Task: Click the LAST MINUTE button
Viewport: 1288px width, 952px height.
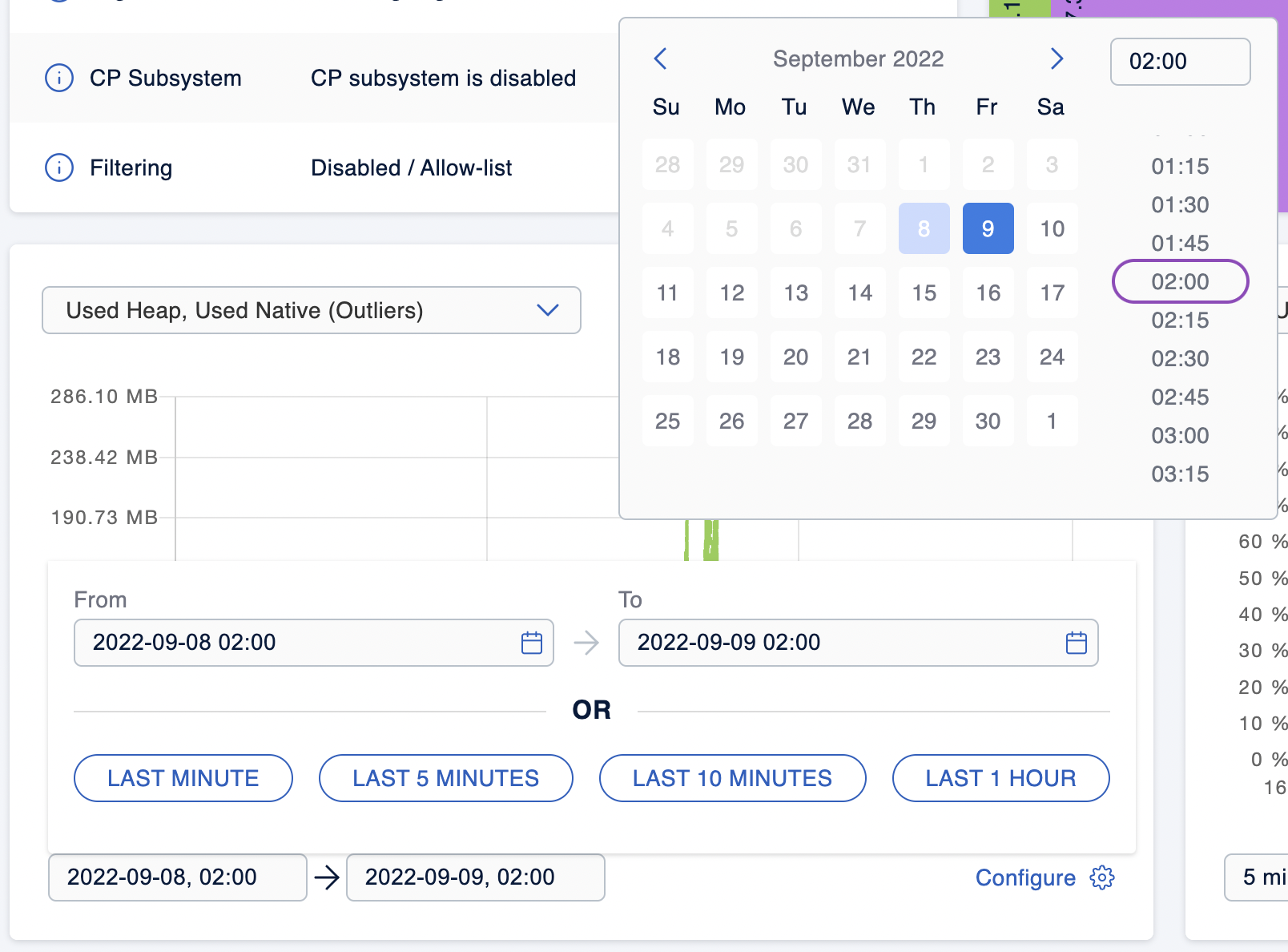Action: (183, 778)
